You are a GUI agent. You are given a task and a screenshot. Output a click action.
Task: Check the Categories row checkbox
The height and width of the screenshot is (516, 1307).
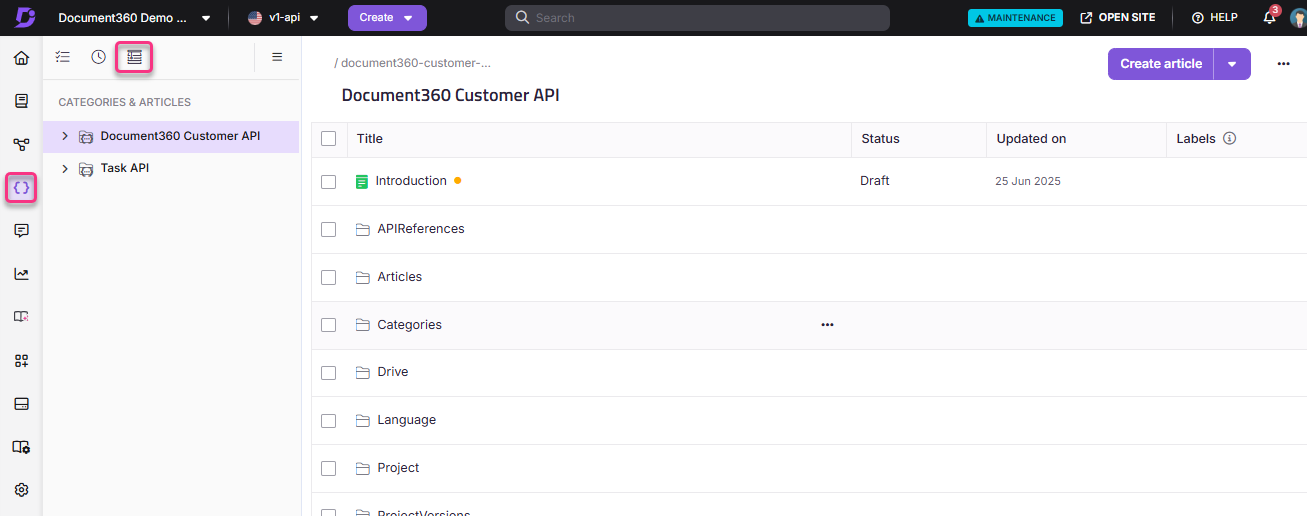328,325
